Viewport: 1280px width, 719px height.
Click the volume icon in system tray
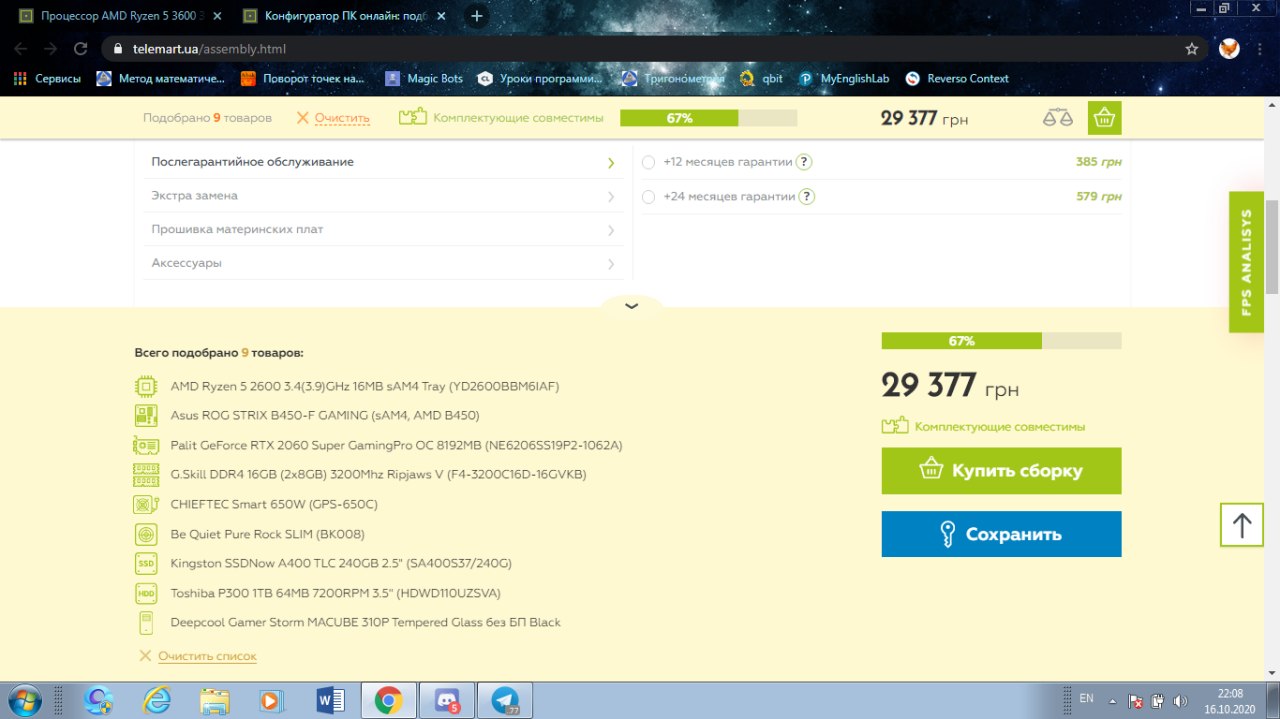1180,701
